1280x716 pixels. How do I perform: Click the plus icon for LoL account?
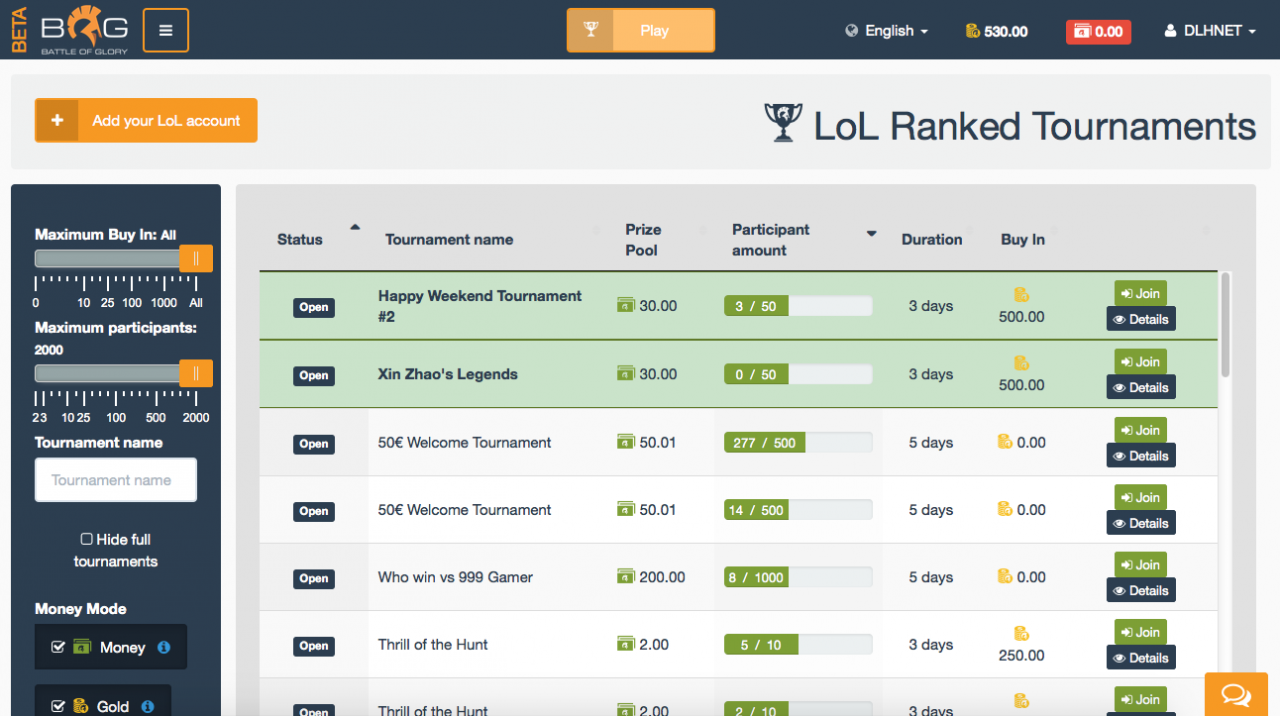(57, 120)
